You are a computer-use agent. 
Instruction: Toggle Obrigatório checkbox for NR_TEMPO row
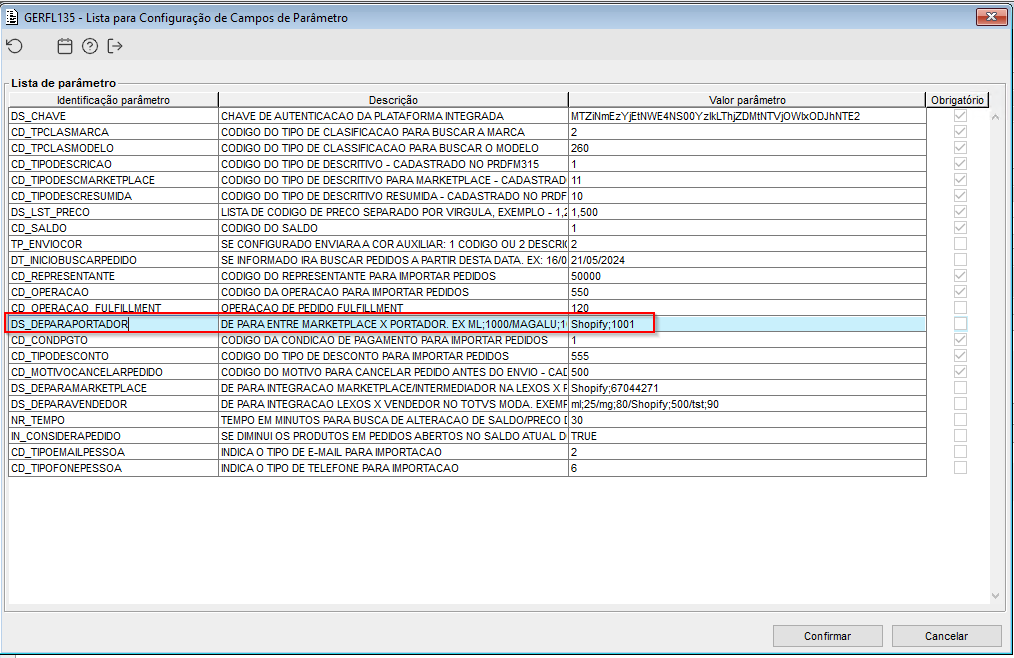[x=960, y=420]
